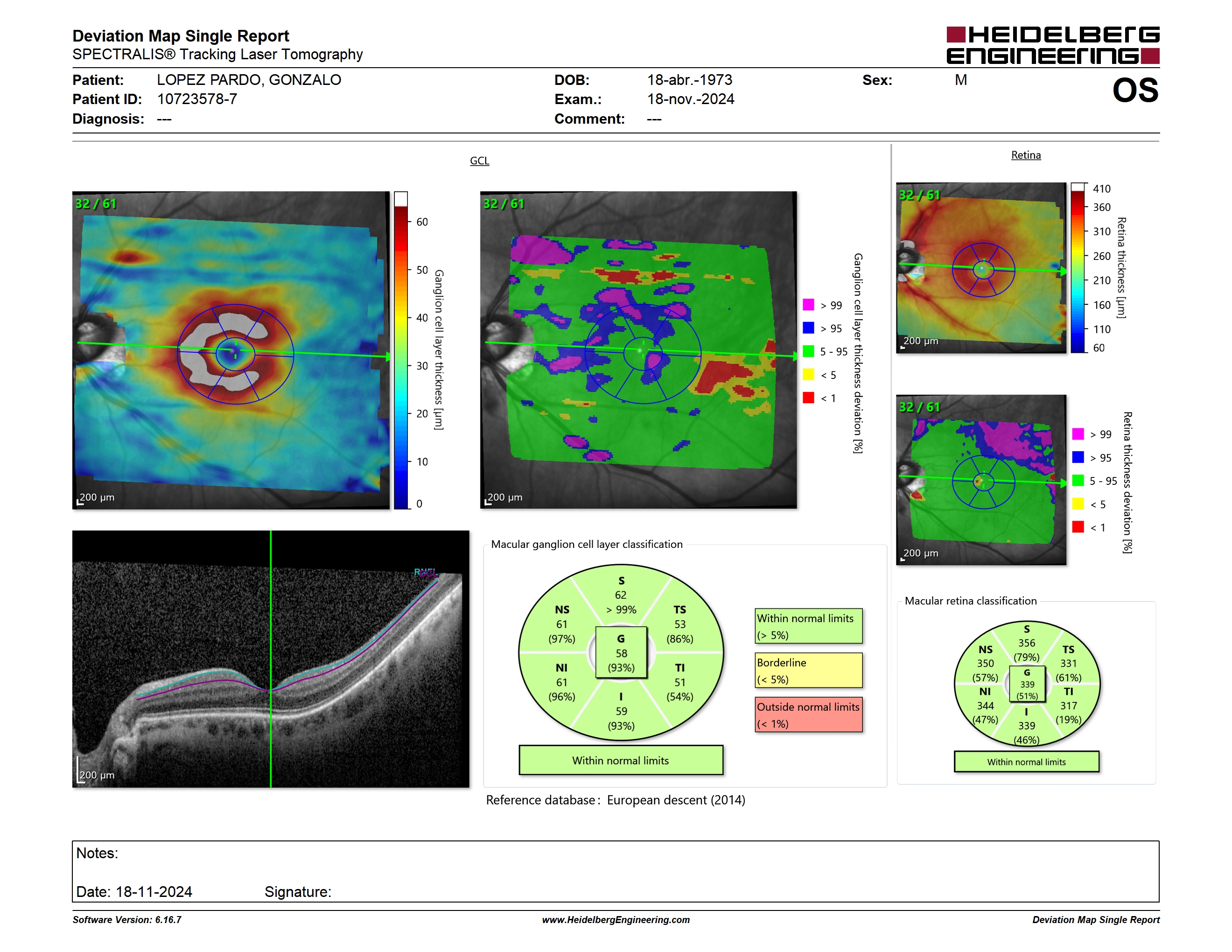The image size is (1232, 952).
Task: Click the Macular ganglion cell layer classification heading
Action: pyautogui.click(x=587, y=544)
